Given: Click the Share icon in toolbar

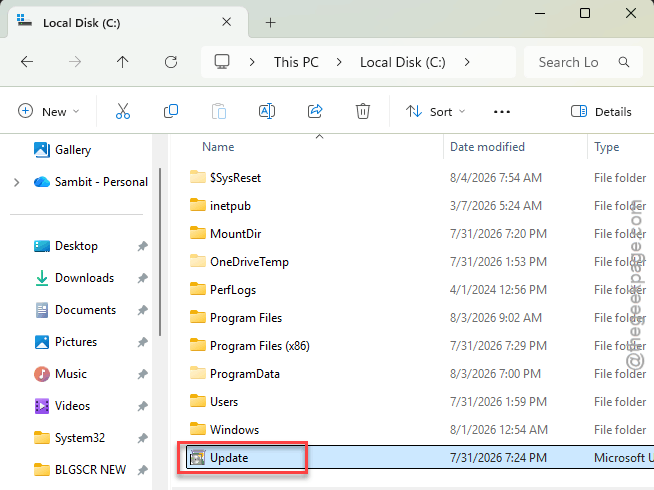Looking at the screenshot, I should point(315,111).
